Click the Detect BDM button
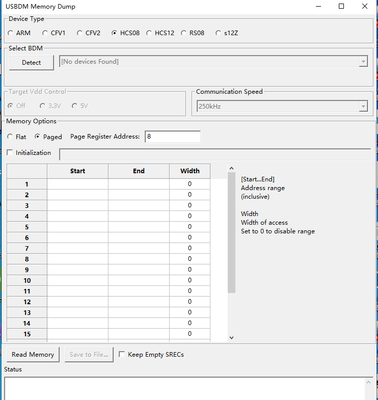Screen dimensions: 378x400 [x=31, y=63]
